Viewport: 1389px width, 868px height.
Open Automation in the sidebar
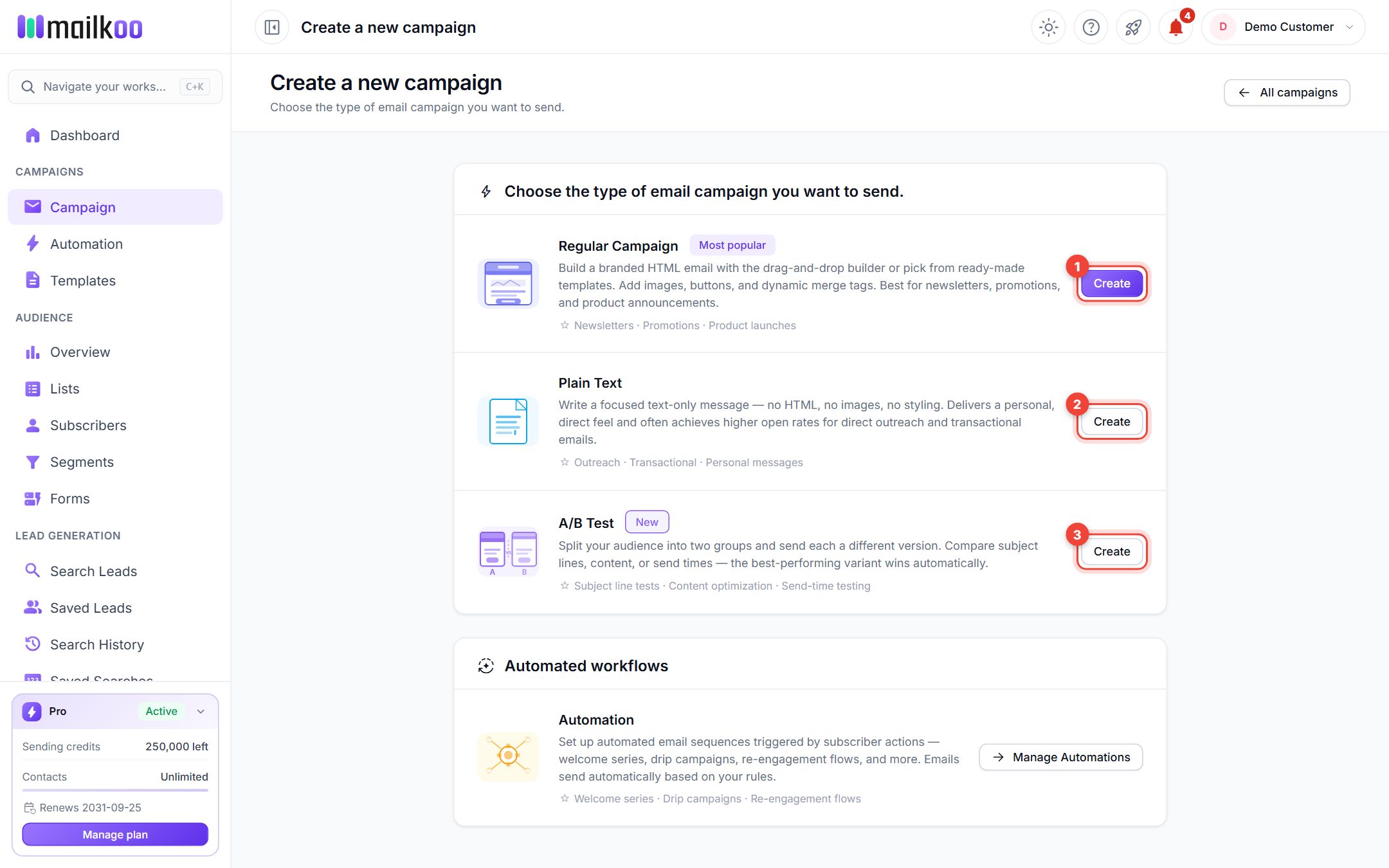(115, 244)
